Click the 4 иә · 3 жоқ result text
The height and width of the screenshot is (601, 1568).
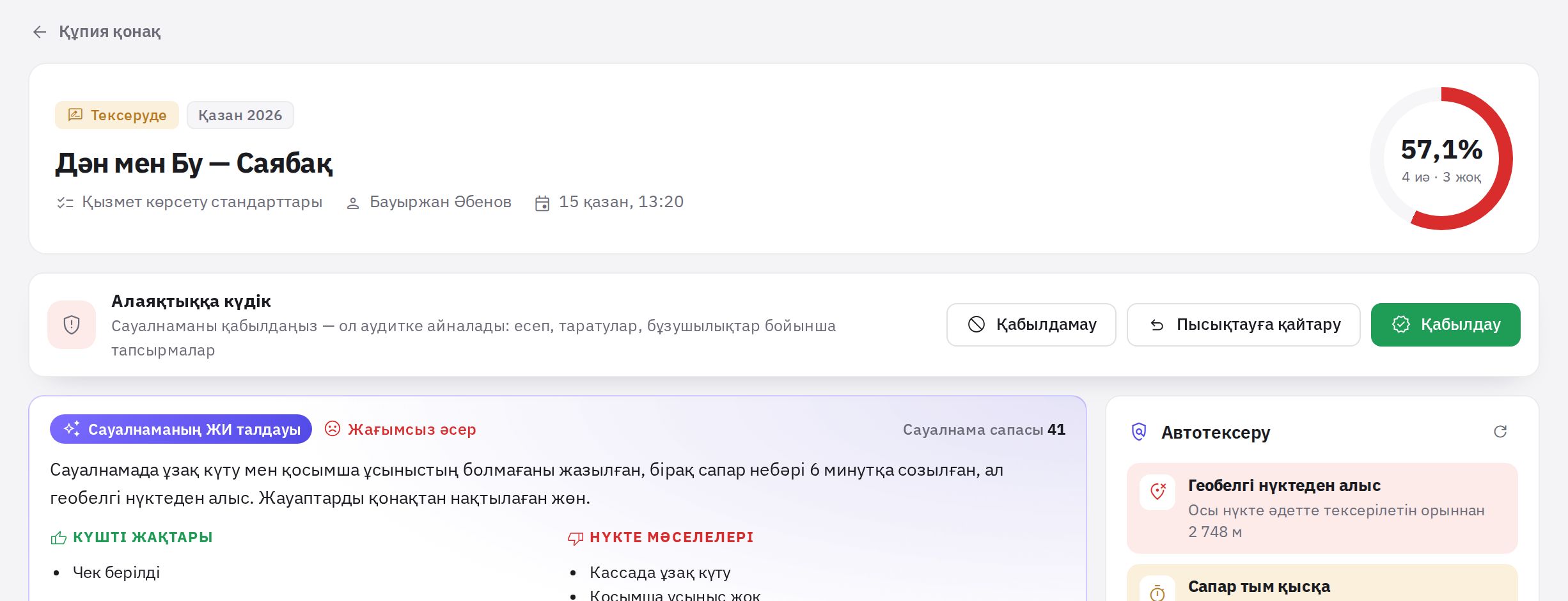tap(1441, 177)
